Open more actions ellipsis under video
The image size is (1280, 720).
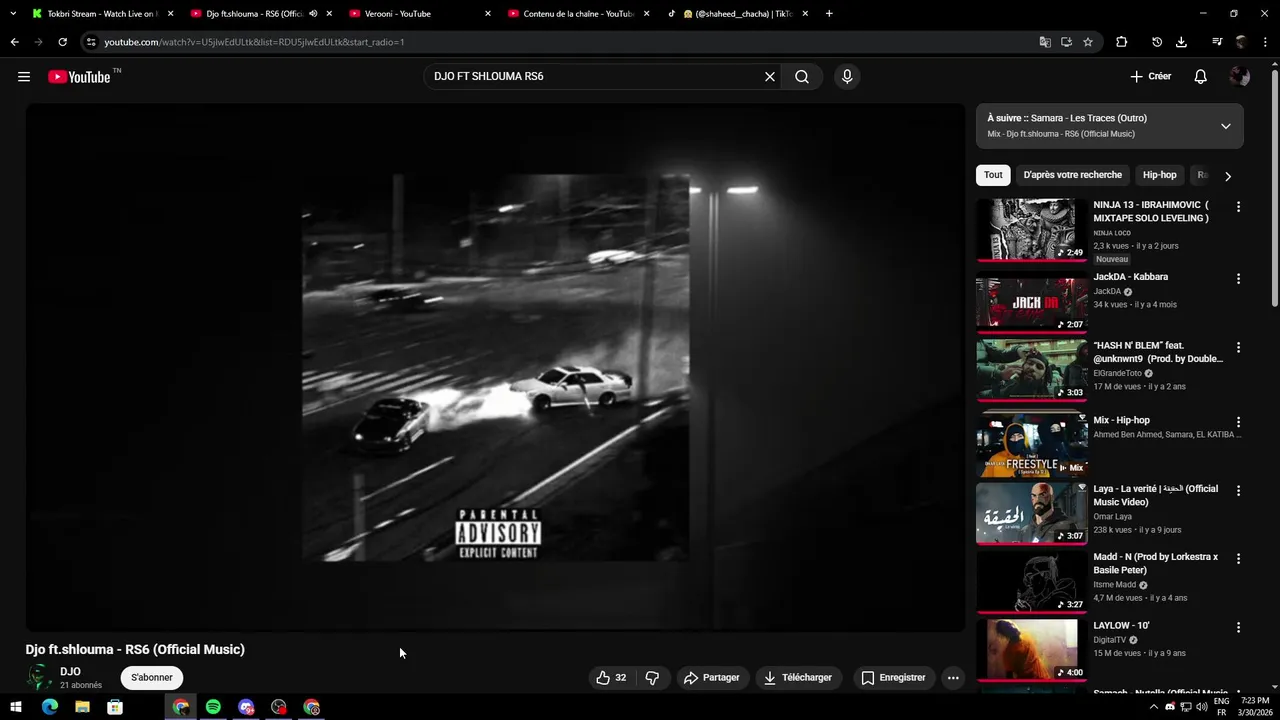click(953, 677)
